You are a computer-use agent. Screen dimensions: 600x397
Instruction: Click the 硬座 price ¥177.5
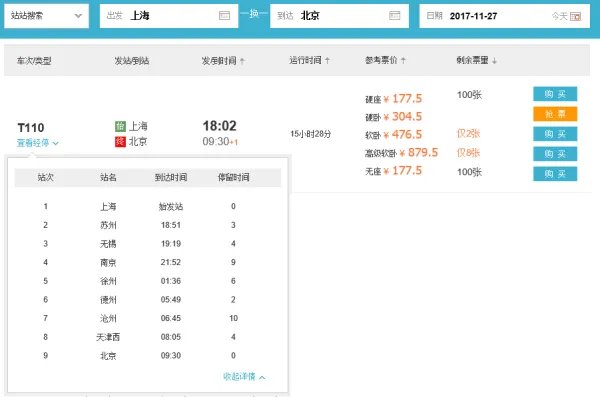pyautogui.click(x=403, y=99)
